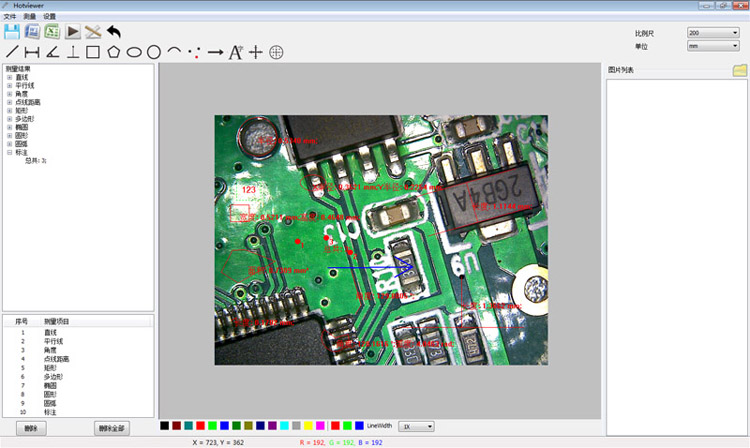The image size is (750, 448).
Task: Pick the cyan color swatch
Action: tap(284, 426)
